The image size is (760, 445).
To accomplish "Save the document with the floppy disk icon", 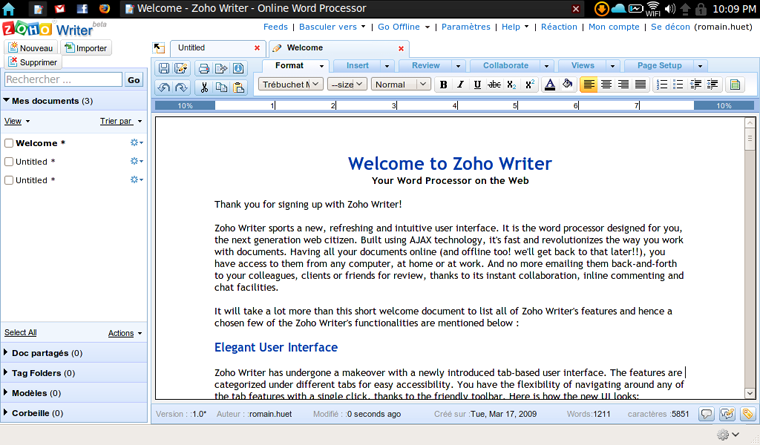I will pos(164,68).
